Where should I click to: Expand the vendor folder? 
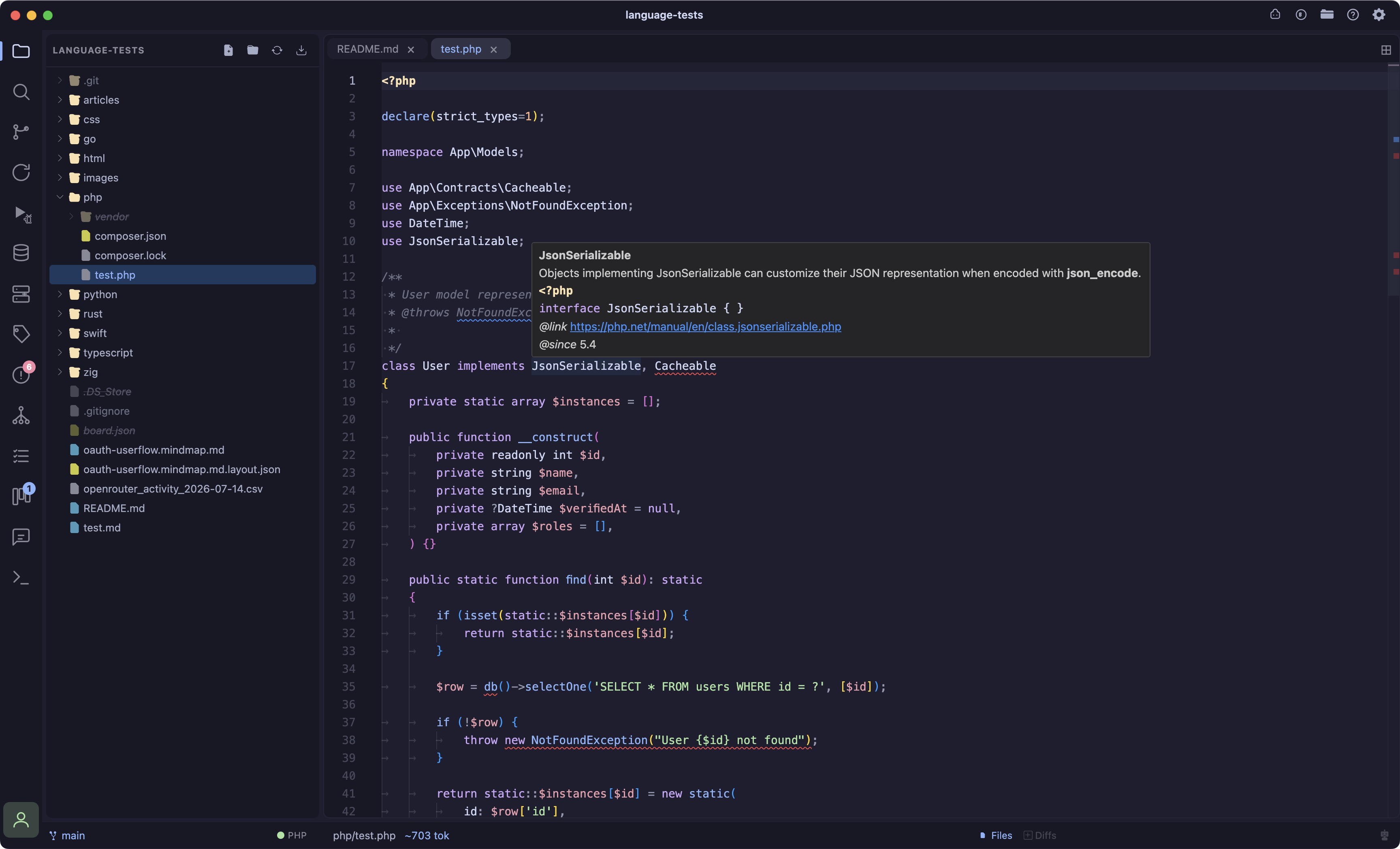pyautogui.click(x=71, y=217)
